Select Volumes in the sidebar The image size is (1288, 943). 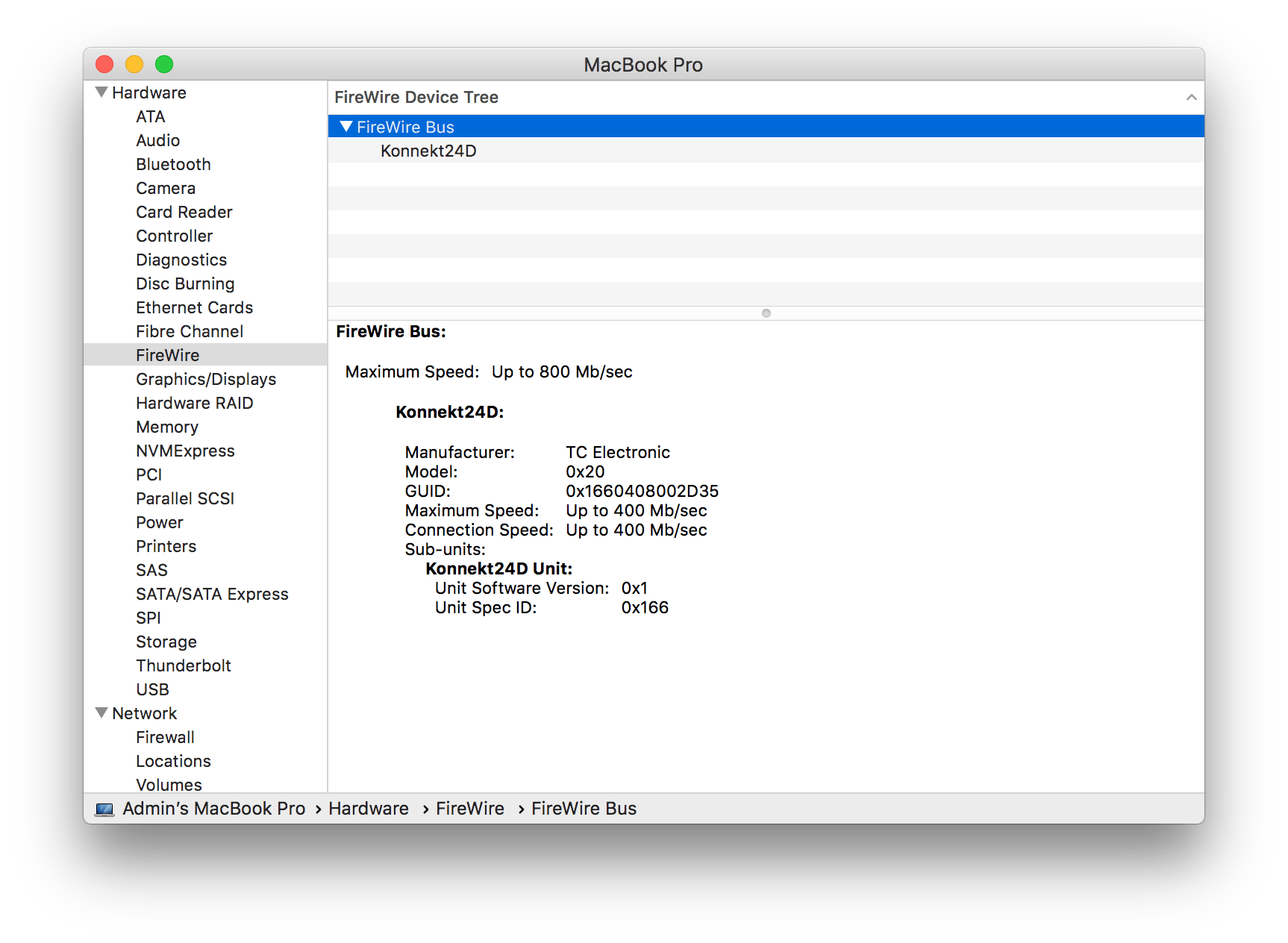[169, 784]
